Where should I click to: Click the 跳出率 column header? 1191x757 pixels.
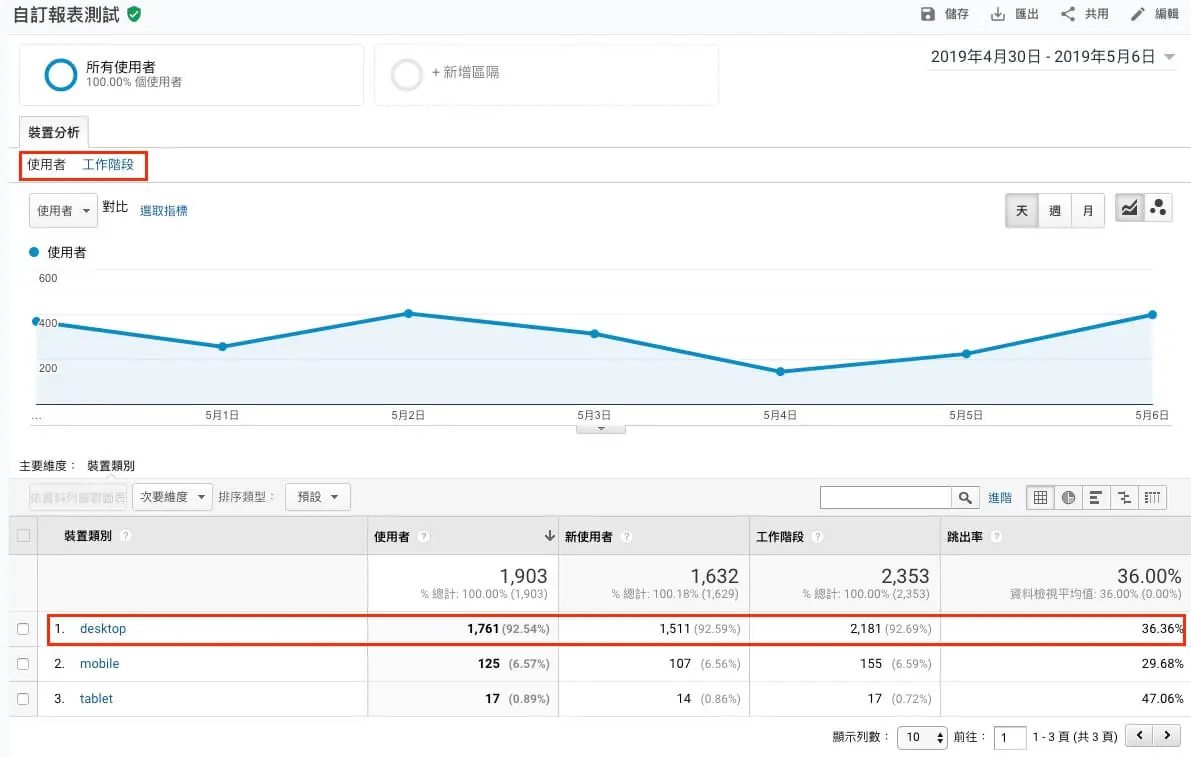click(965, 537)
